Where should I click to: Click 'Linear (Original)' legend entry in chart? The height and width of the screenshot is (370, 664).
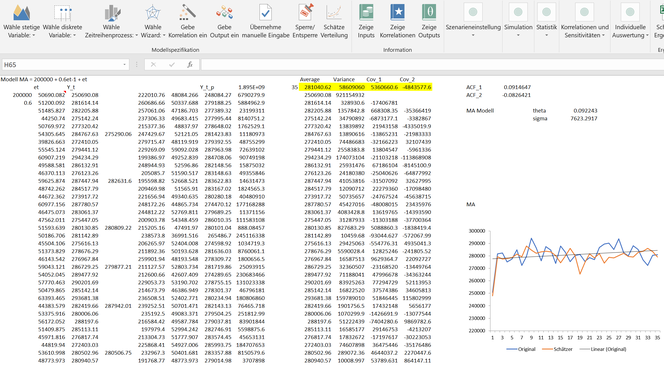603,349
